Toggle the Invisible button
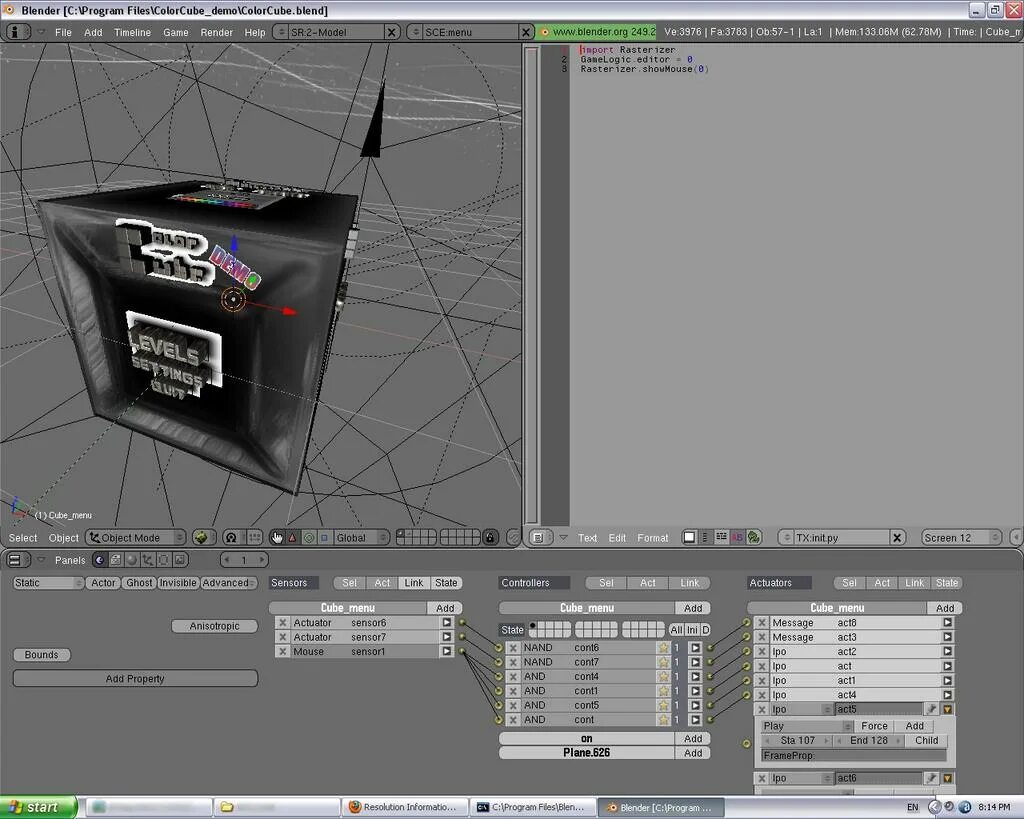Screen dimensions: 1024x819 [x=178, y=583]
